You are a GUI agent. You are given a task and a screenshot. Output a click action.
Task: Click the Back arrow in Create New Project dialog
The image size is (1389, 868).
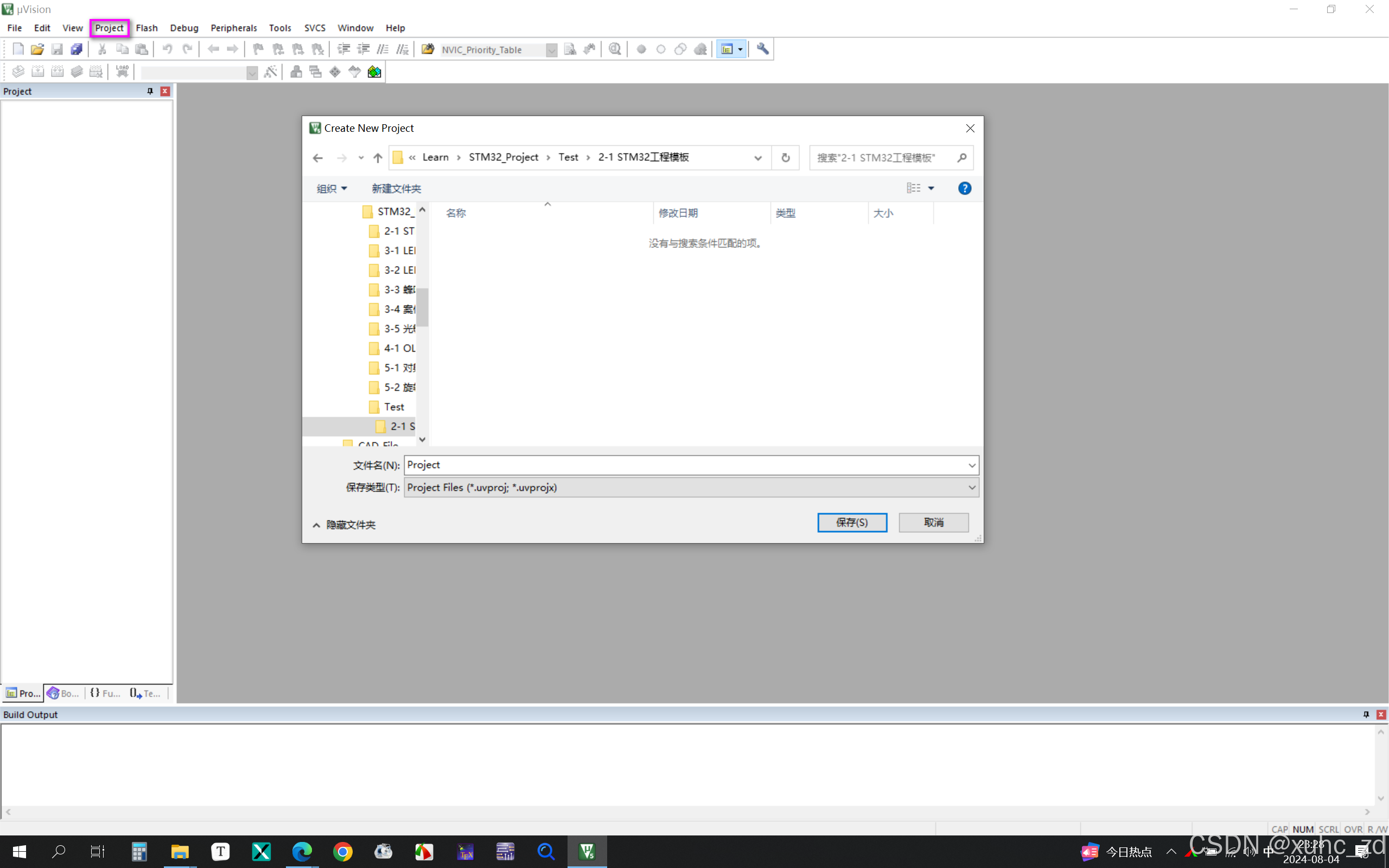pos(318,158)
